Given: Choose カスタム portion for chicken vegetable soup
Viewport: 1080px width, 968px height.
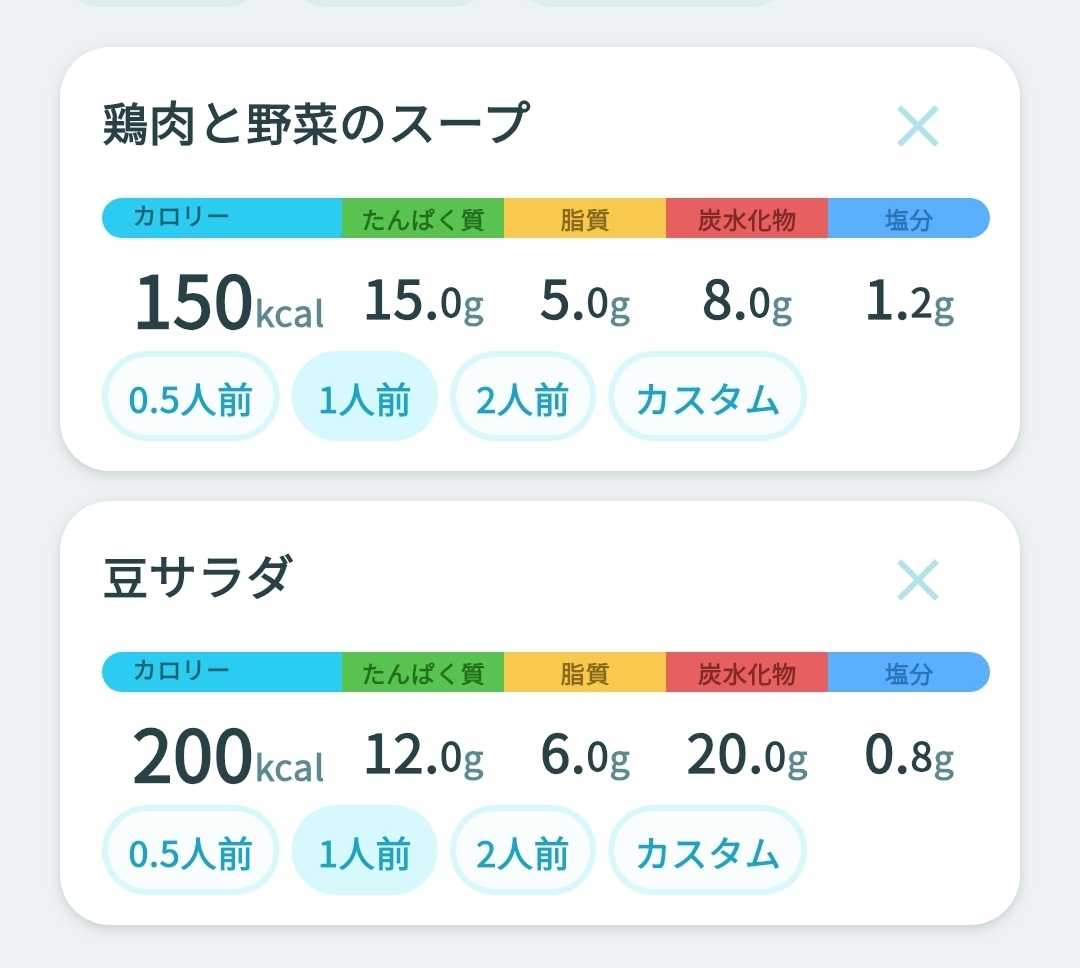Looking at the screenshot, I should click(x=707, y=397).
